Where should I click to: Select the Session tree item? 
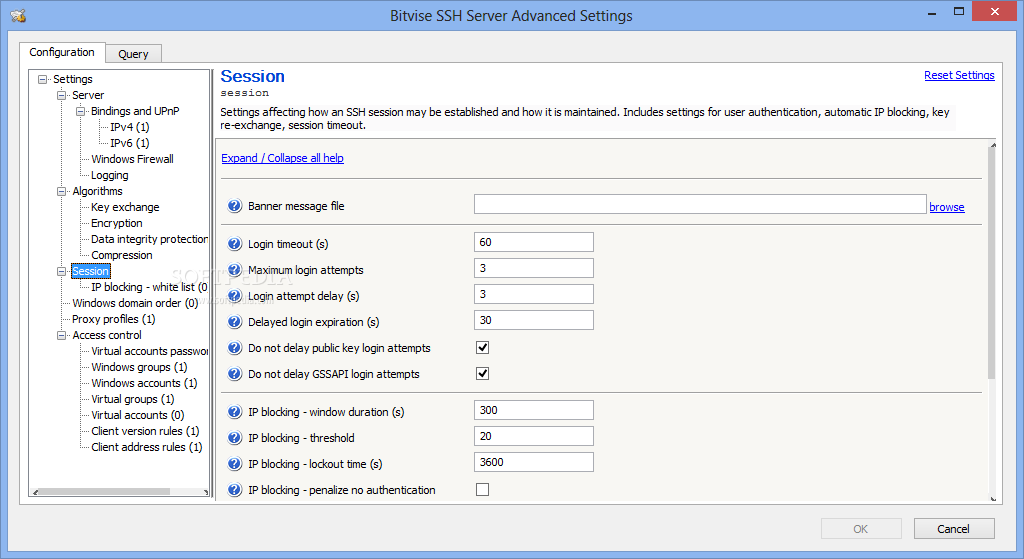[x=90, y=271]
